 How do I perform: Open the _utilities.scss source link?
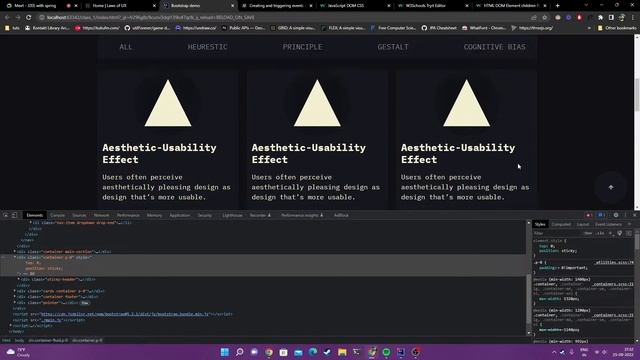613,262
